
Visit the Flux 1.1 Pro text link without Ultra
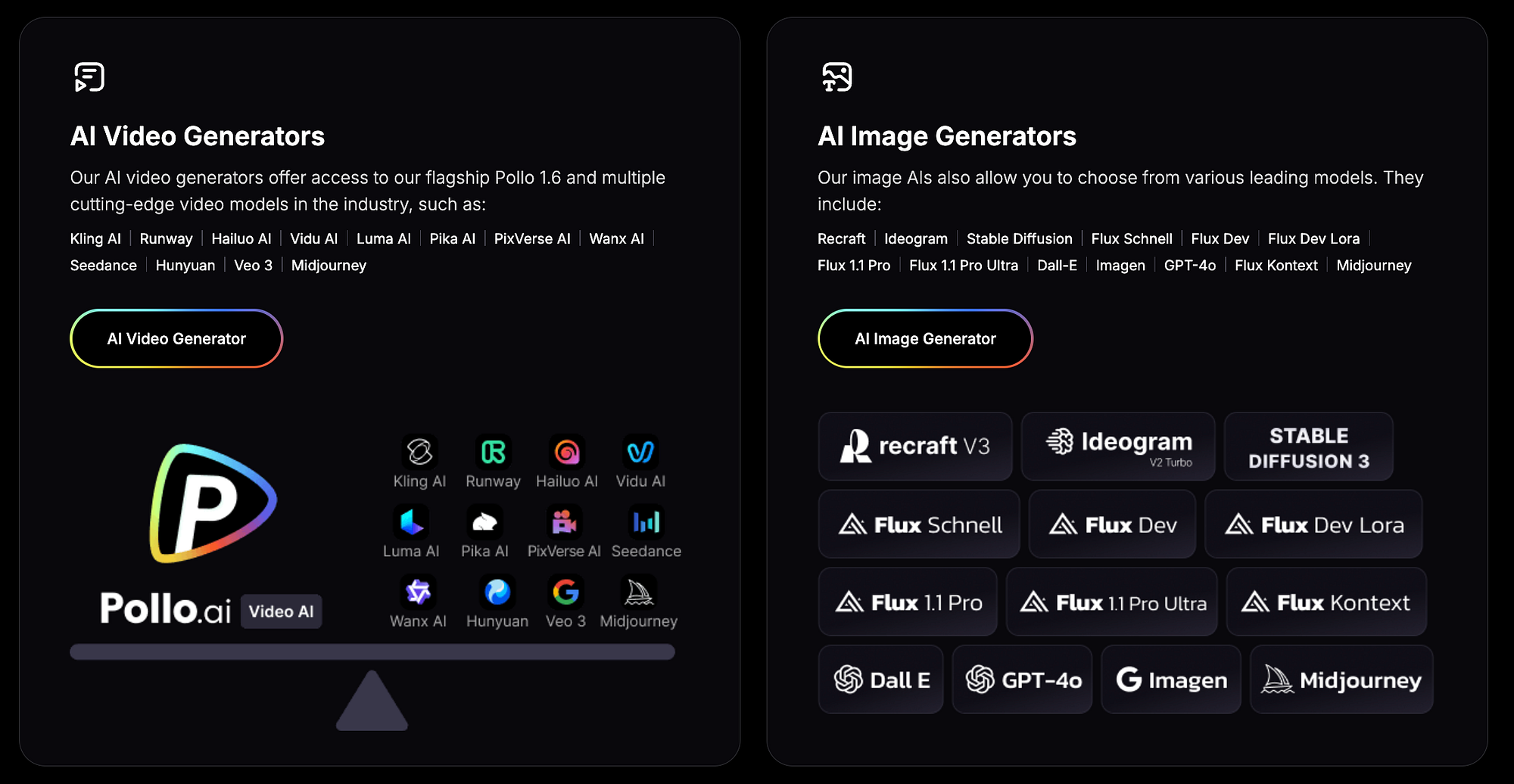coord(854,266)
